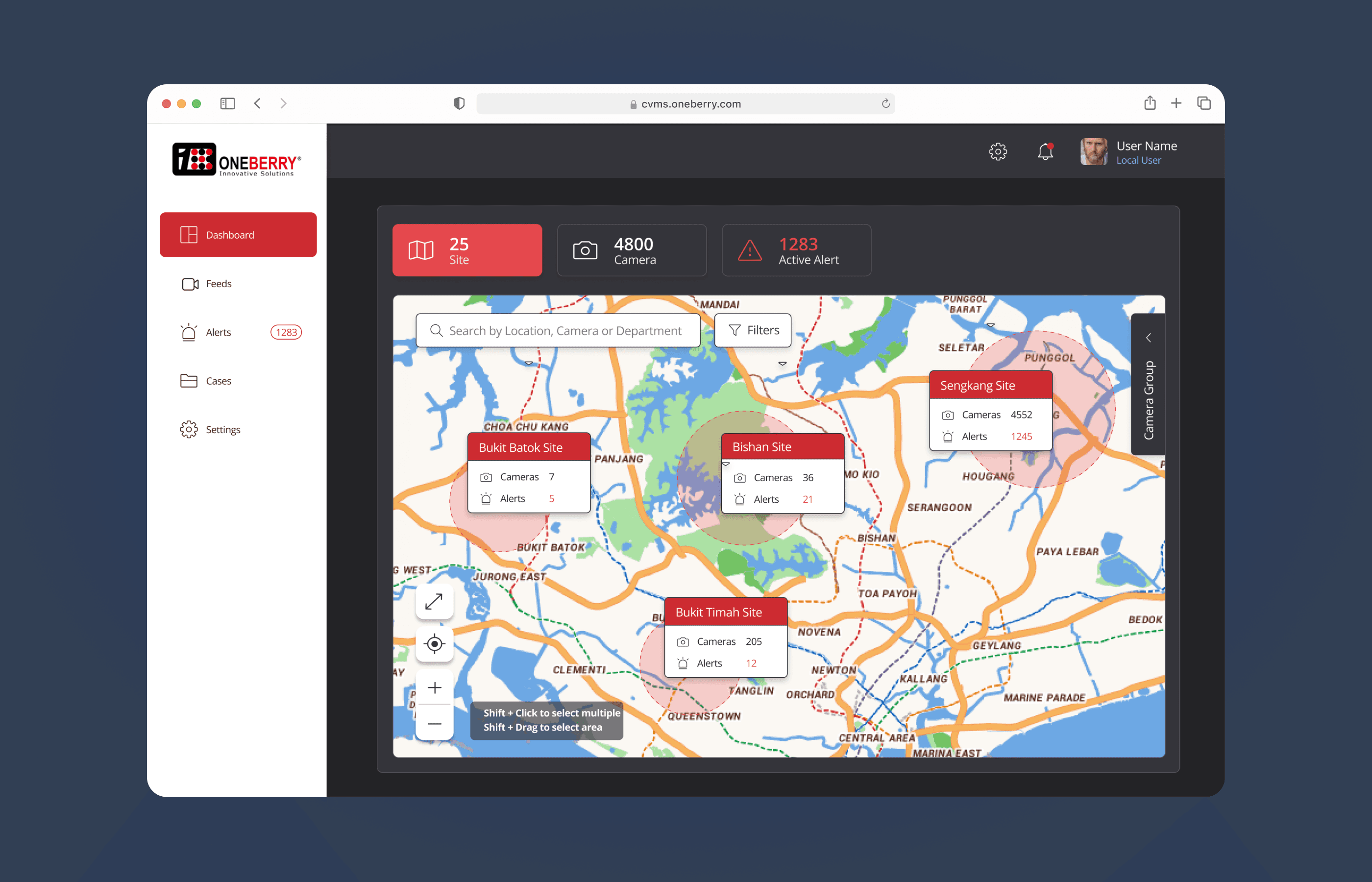The image size is (1372, 882).
Task: Select the 1283 Active Alert card
Action: pos(797,250)
